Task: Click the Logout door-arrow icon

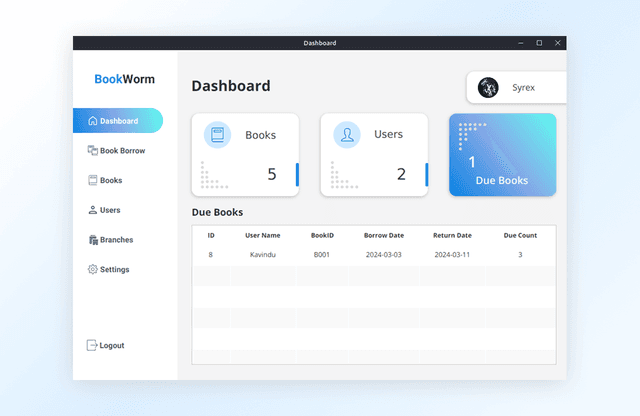Action: click(92, 345)
